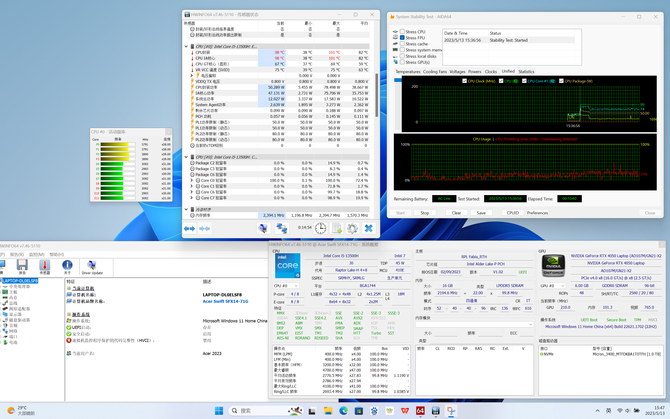Switch to the Cooling Fans tab
Screen dimensions: 670x419
click(x=435, y=72)
